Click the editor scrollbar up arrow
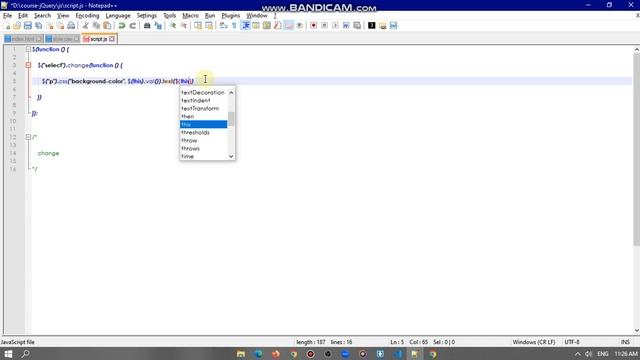 636,50
